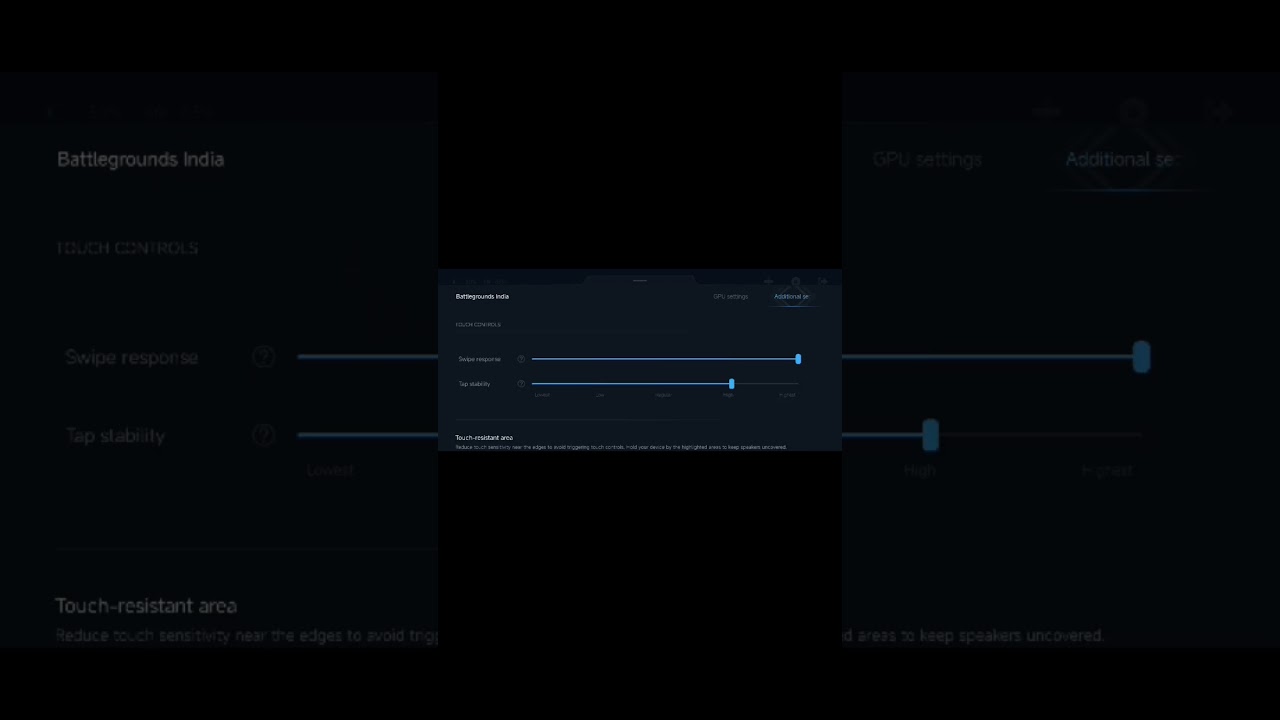Click the TOUCH CONTROLS section header
1280x720 pixels.
point(478,325)
